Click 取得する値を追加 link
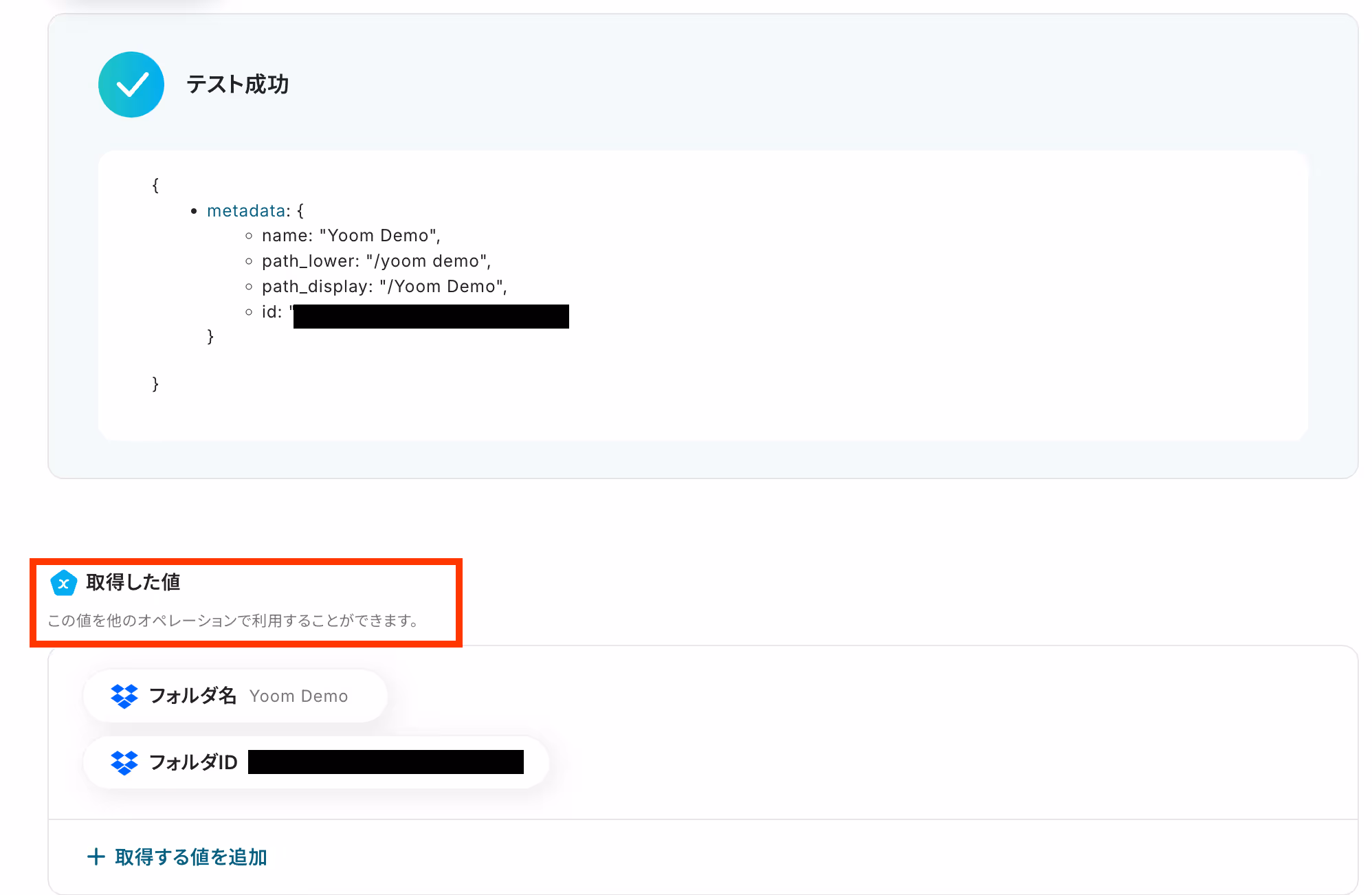Viewport: 1372px width, 895px height. click(x=190, y=857)
